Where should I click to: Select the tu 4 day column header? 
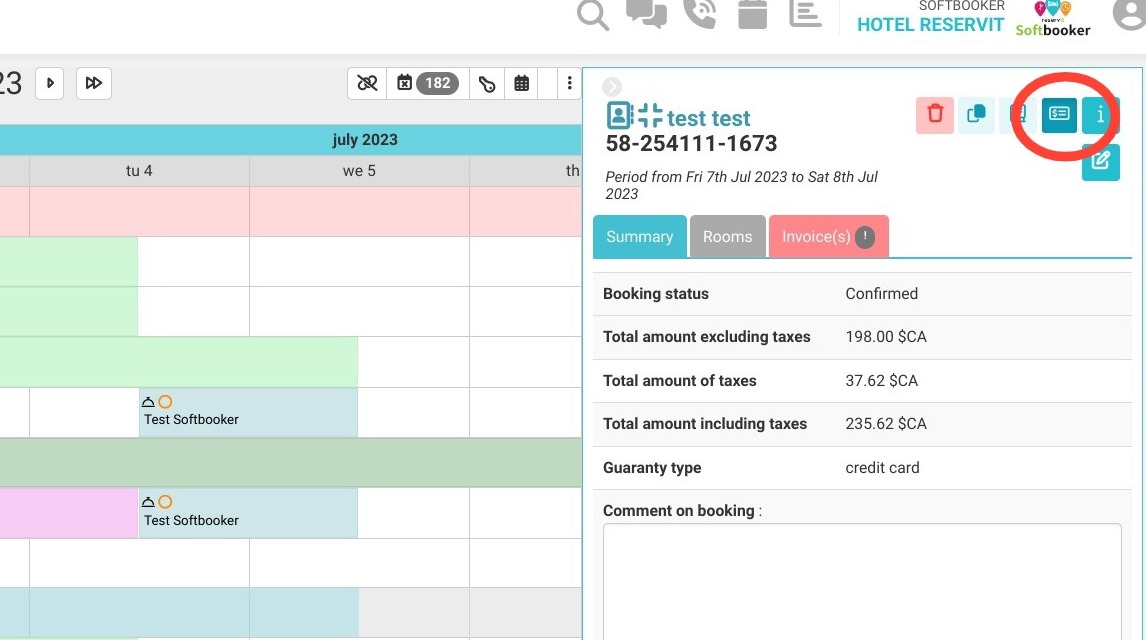[139, 171]
